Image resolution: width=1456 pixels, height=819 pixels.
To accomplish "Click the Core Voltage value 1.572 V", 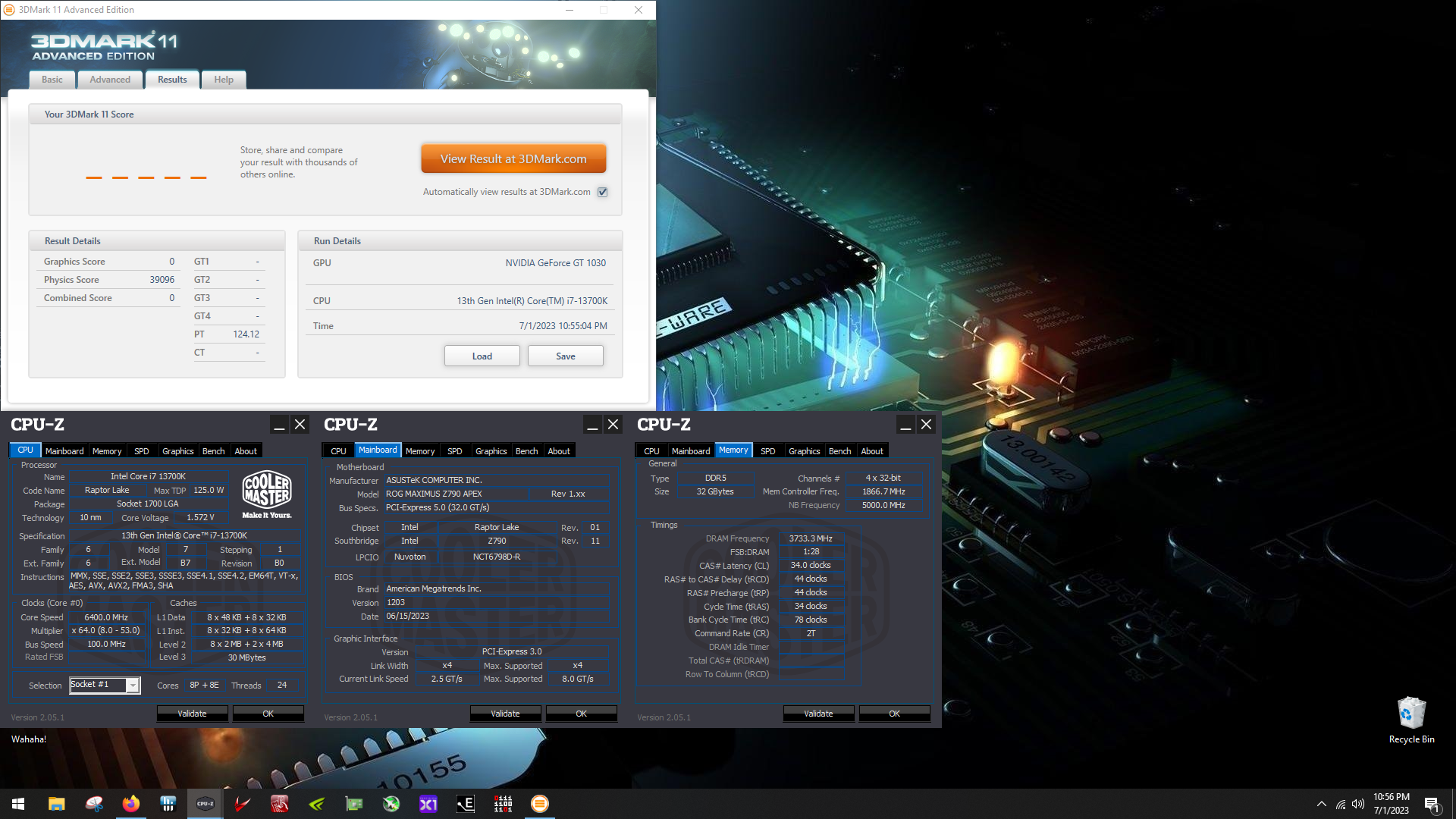I will (200, 518).
